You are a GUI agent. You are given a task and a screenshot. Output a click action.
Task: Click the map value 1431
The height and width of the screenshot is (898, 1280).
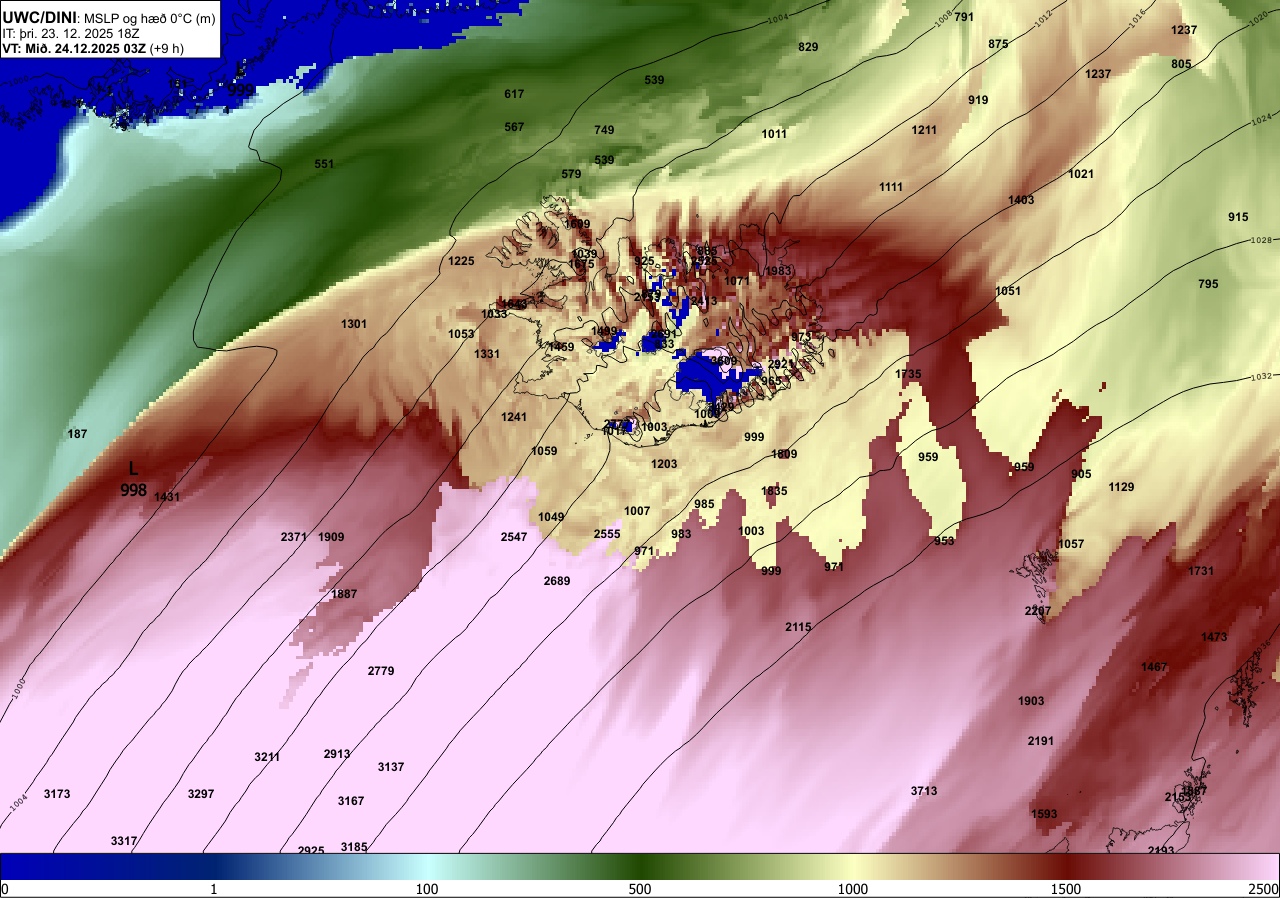click(167, 497)
